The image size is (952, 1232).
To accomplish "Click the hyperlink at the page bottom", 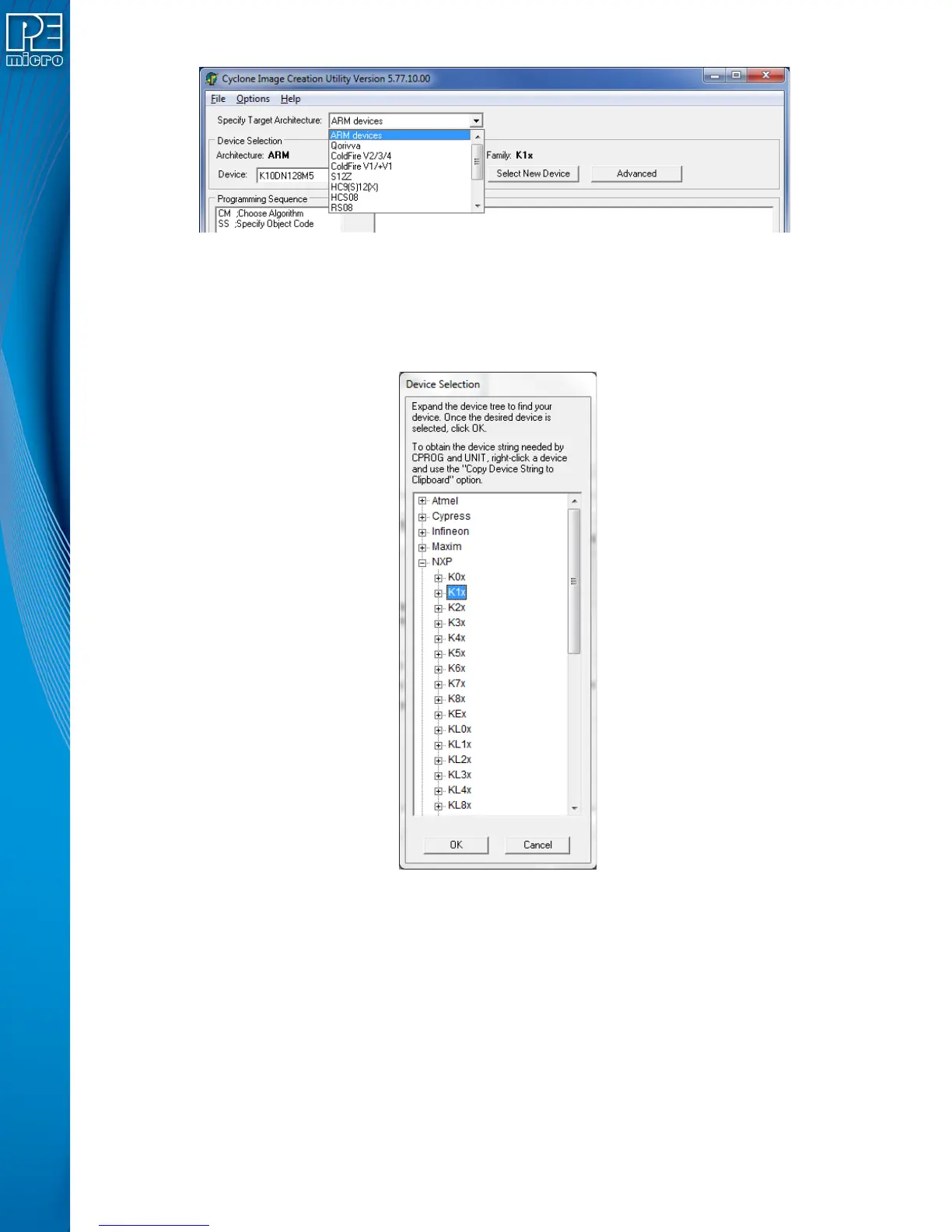I will click(154, 1224).
